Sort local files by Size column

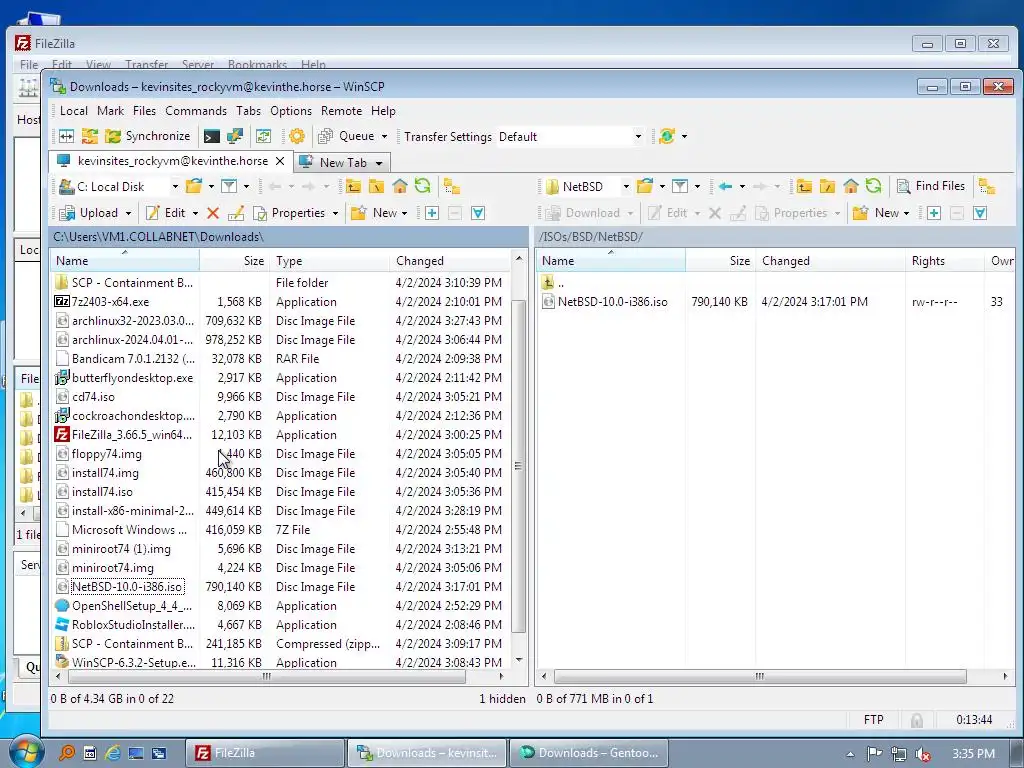pyautogui.click(x=235, y=261)
